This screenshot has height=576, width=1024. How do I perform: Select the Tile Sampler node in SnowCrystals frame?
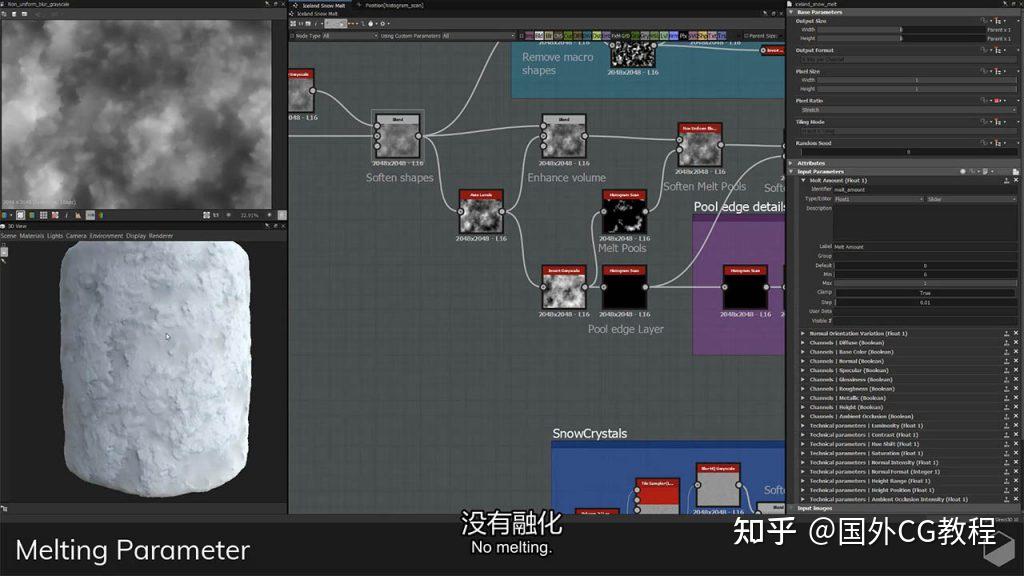tap(657, 494)
